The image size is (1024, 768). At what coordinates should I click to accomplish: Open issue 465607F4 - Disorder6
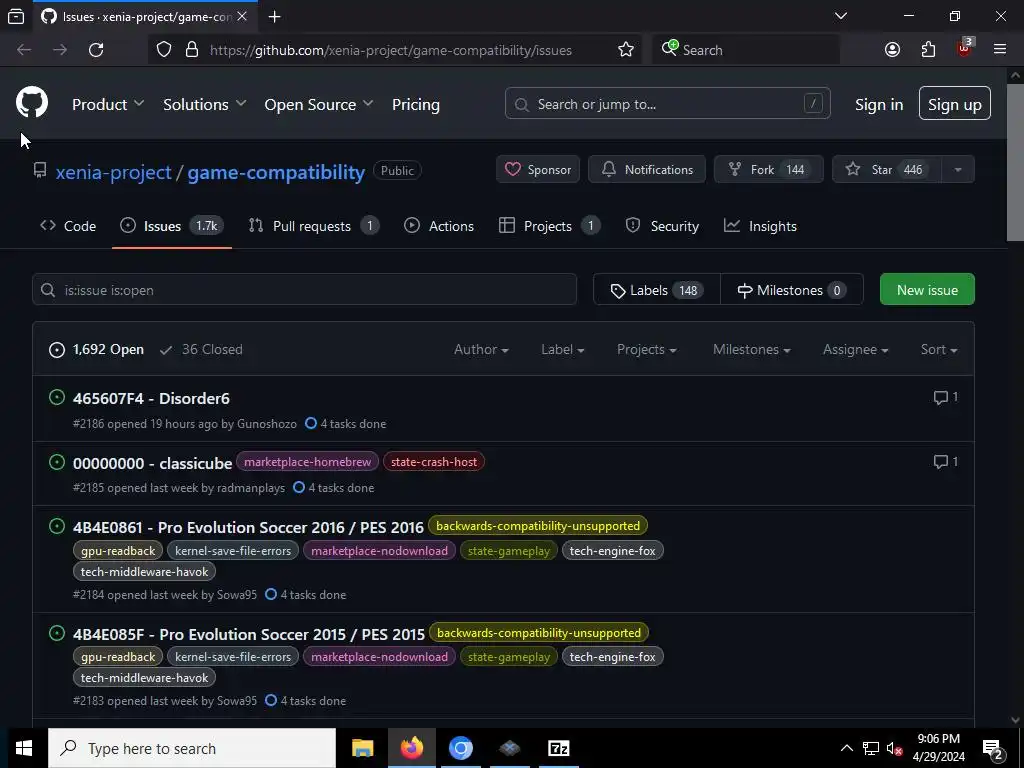tap(151, 398)
